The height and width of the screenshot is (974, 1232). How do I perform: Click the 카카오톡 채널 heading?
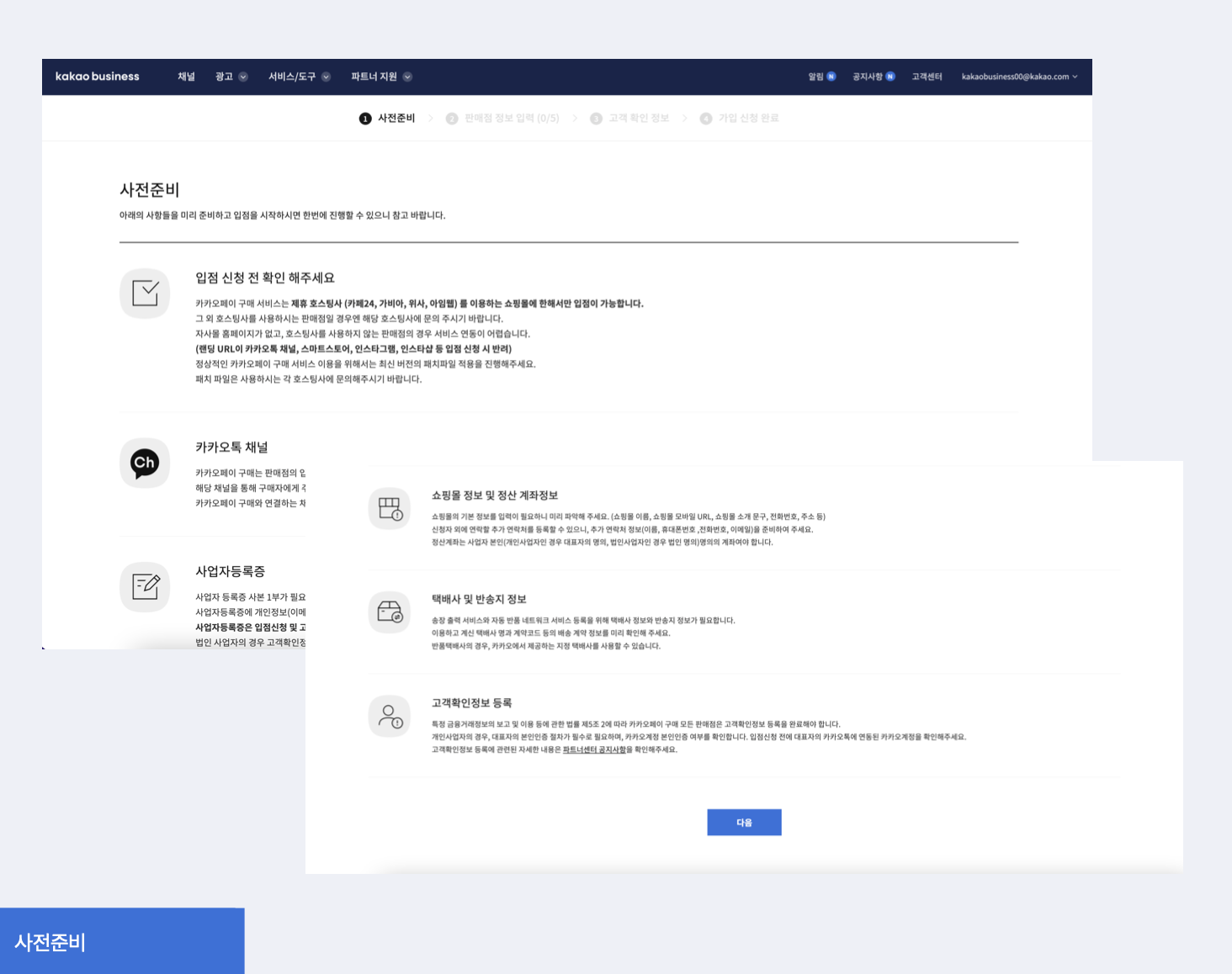231,447
